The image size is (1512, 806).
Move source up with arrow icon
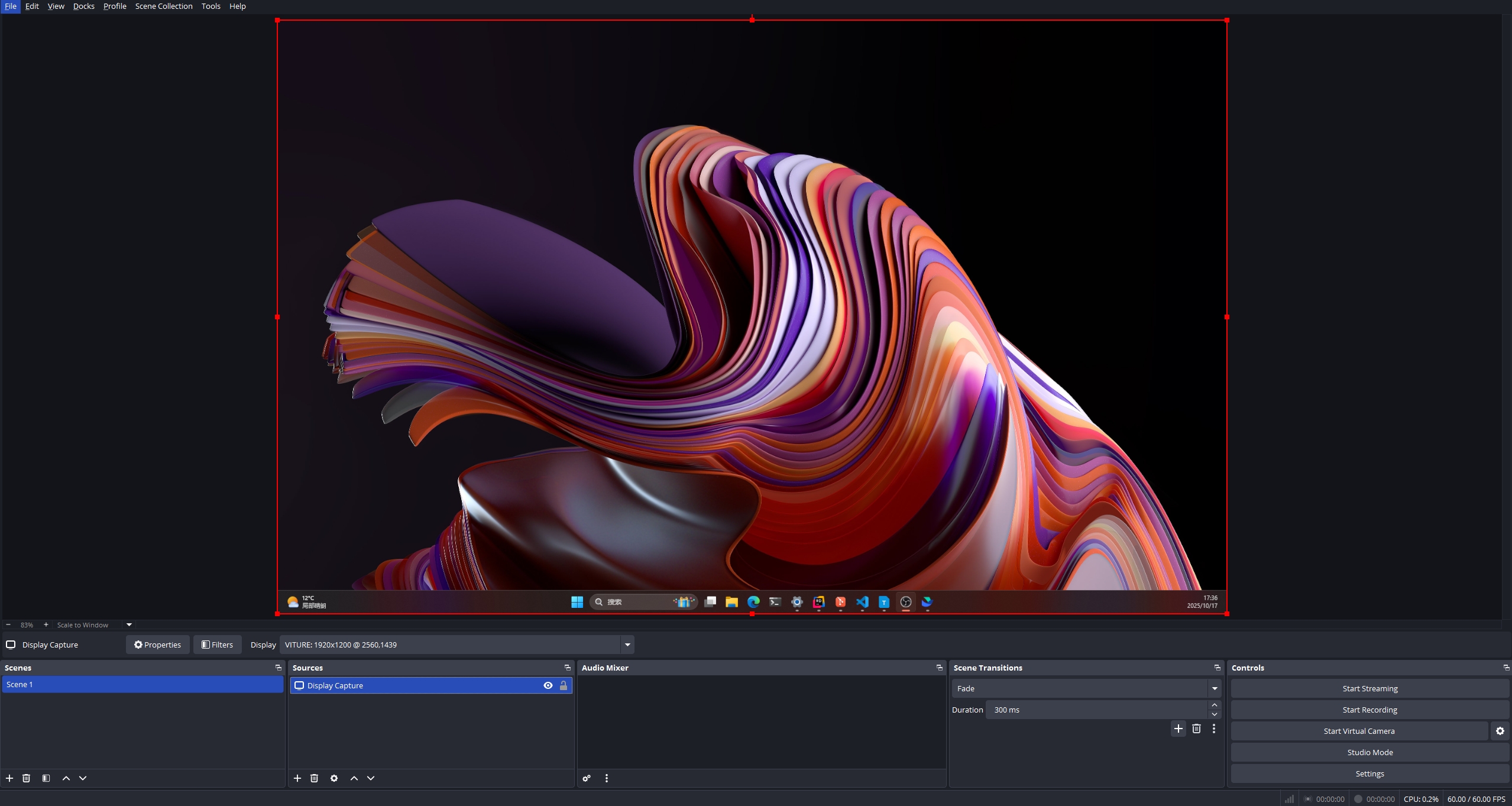click(354, 778)
